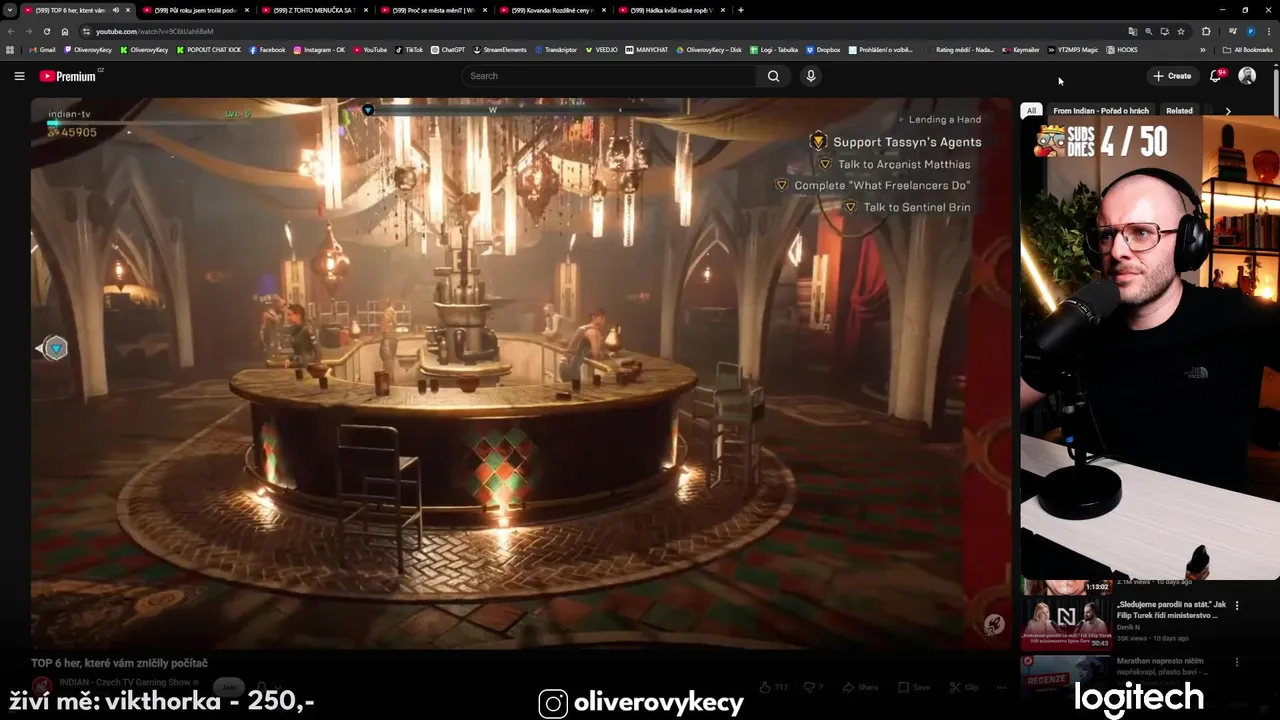Open the indian-tv channel watermark in the video
The width and height of the screenshot is (1280, 720).
pos(993,625)
